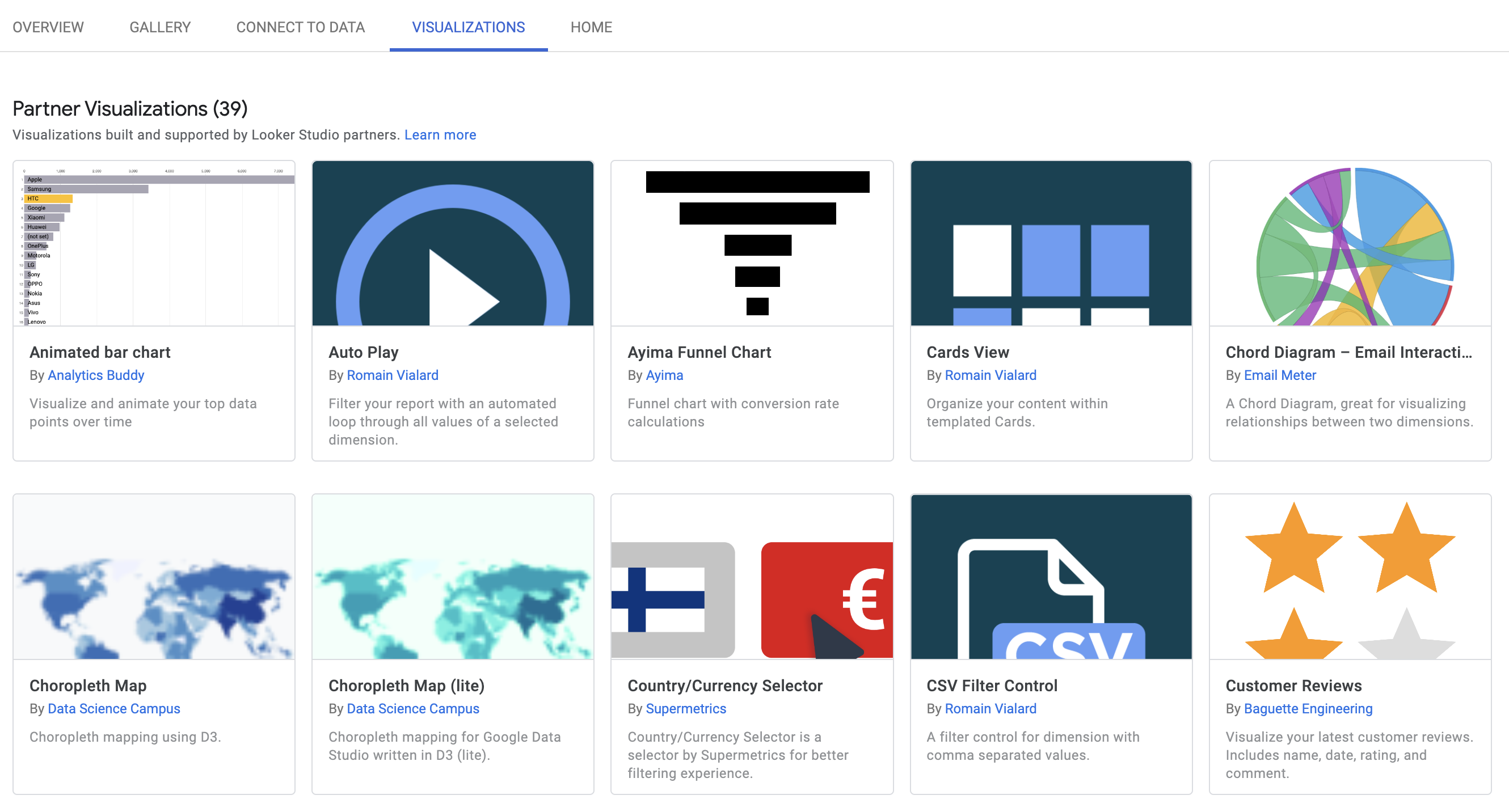Go to Connect to Data tab

[301, 27]
